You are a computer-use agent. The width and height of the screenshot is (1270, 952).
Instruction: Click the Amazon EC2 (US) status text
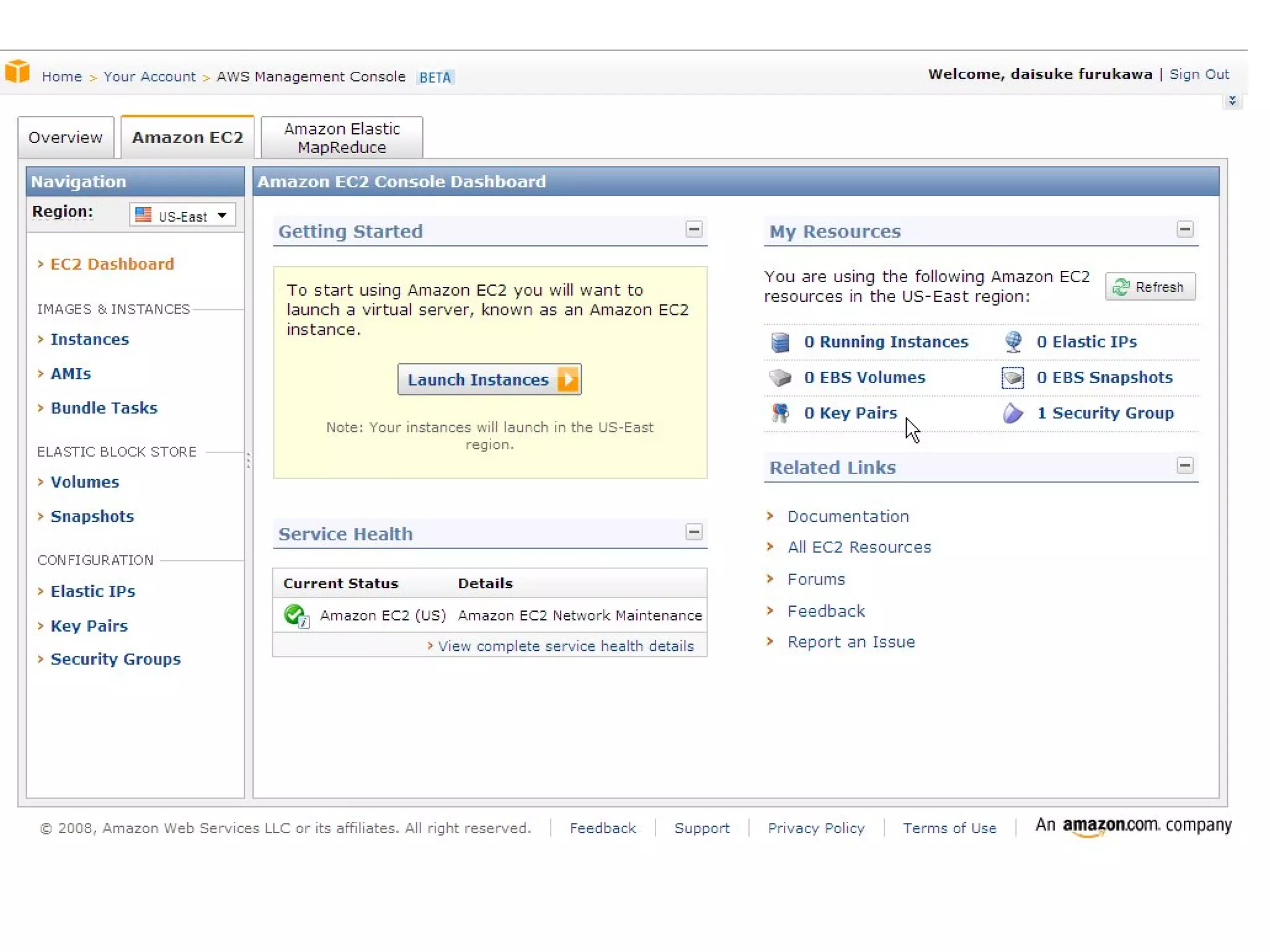383,615
